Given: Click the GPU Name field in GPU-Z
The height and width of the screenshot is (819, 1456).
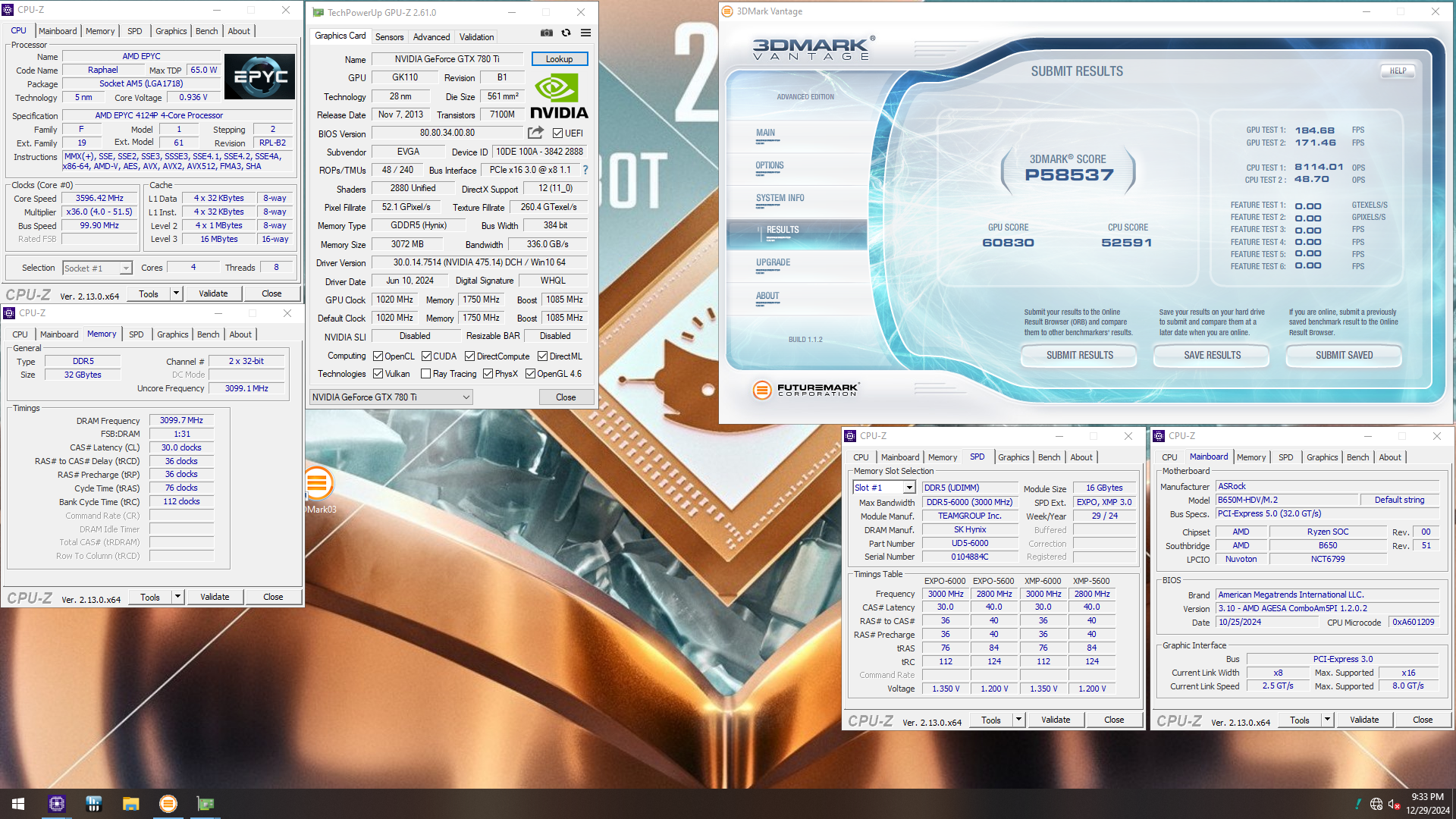Looking at the screenshot, I should click(447, 58).
